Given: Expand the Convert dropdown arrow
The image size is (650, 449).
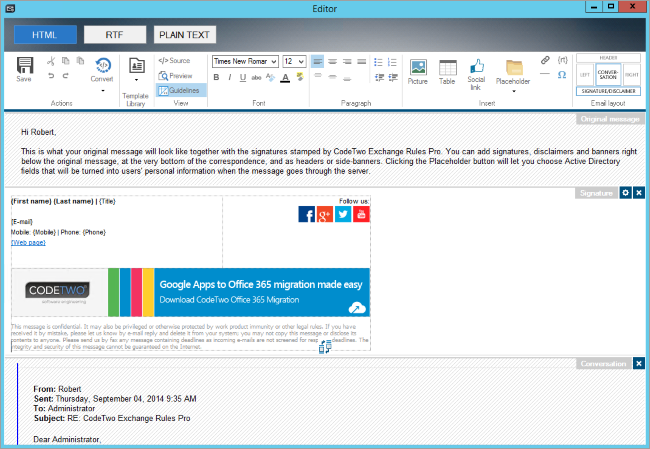Looking at the screenshot, I should 103,90.
